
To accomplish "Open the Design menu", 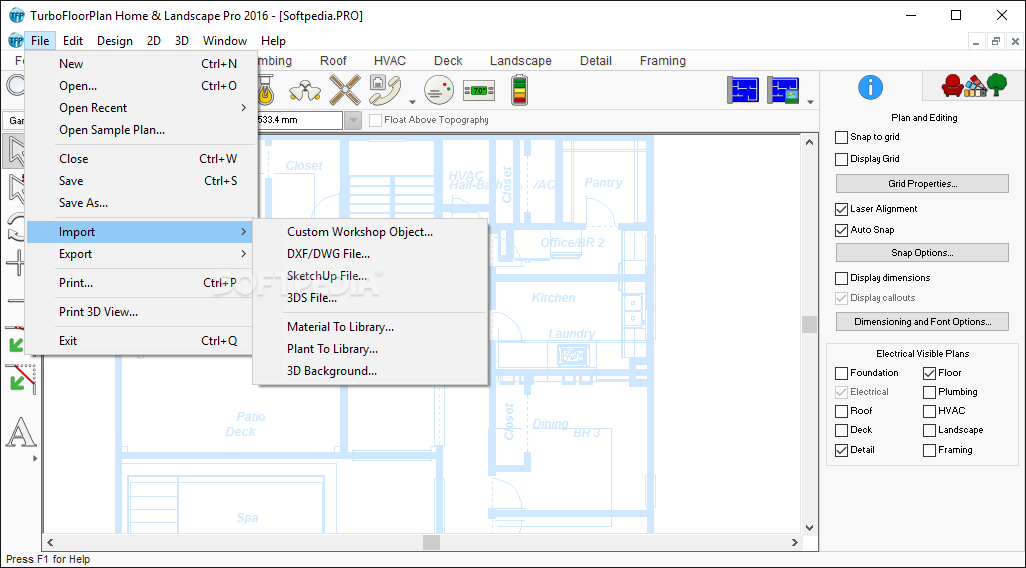I will [115, 41].
